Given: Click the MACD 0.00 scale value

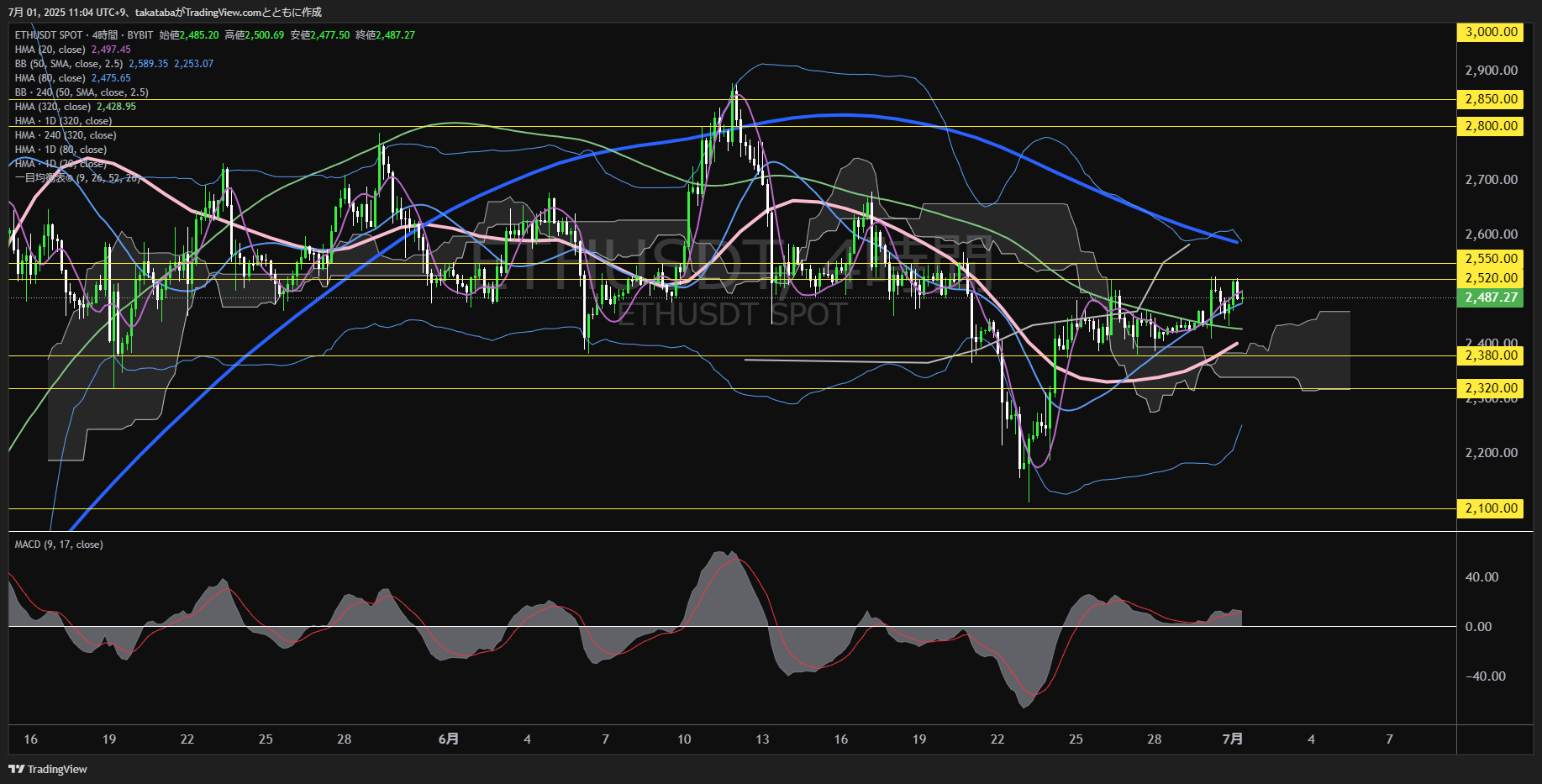Looking at the screenshot, I should pos(1478,627).
